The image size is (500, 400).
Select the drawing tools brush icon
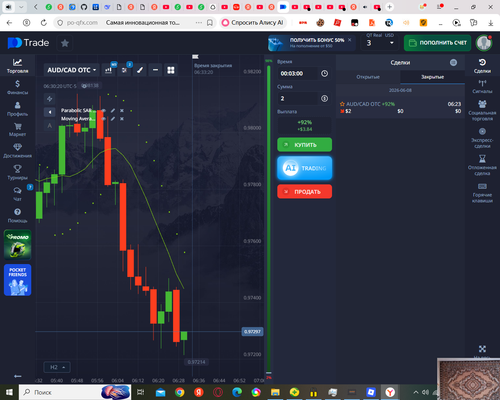[140, 70]
